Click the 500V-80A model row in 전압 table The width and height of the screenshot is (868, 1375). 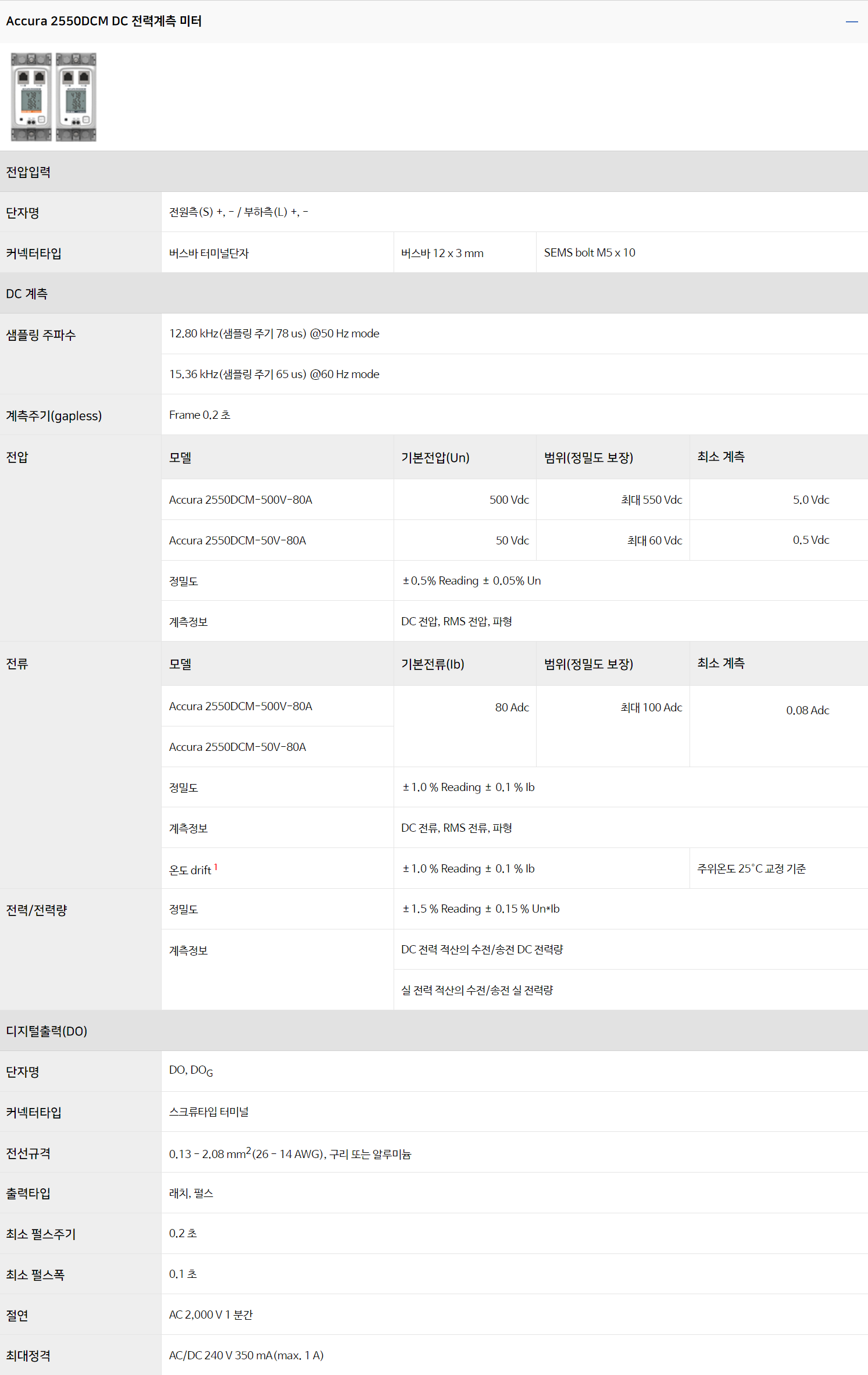[x=240, y=500]
